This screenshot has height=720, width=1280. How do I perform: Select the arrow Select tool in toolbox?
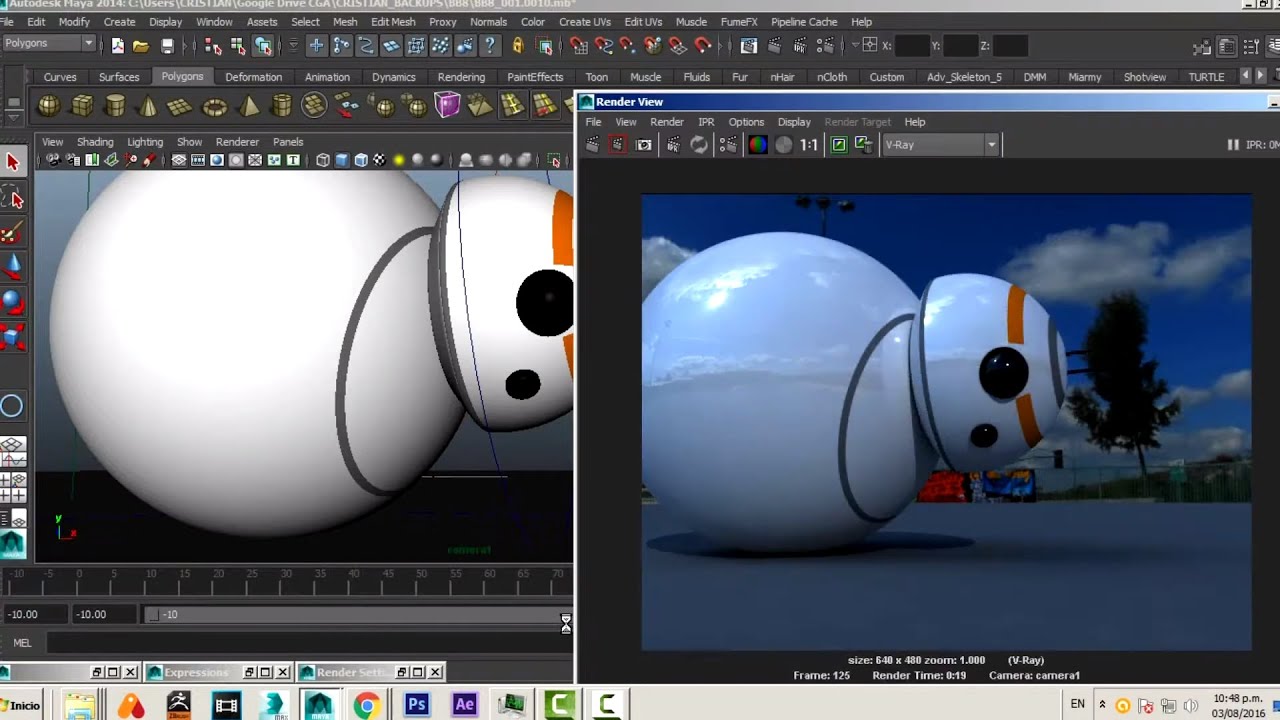click(x=12, y=162)
